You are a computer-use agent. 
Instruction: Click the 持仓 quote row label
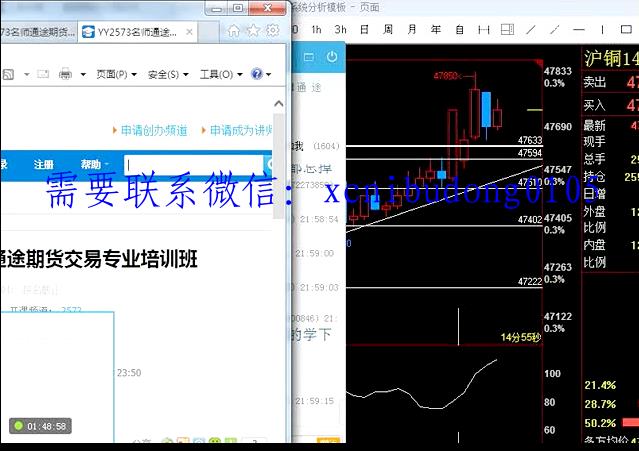(x=594, y=177)
